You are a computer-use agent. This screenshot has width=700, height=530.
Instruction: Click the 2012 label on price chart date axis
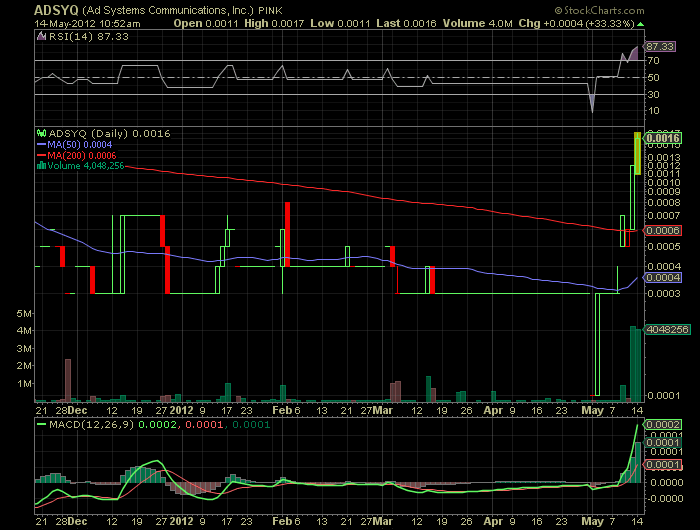click(182, 410)
